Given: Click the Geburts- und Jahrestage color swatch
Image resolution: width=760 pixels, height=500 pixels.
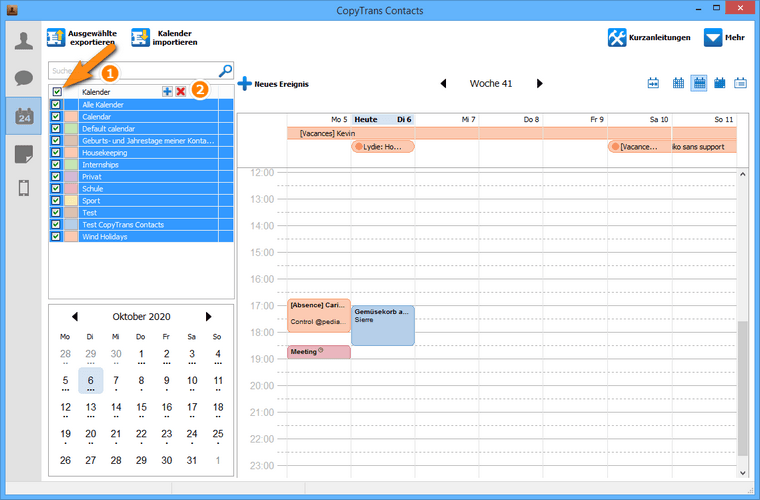Looking at the screenshot, I should click(71, 141).
